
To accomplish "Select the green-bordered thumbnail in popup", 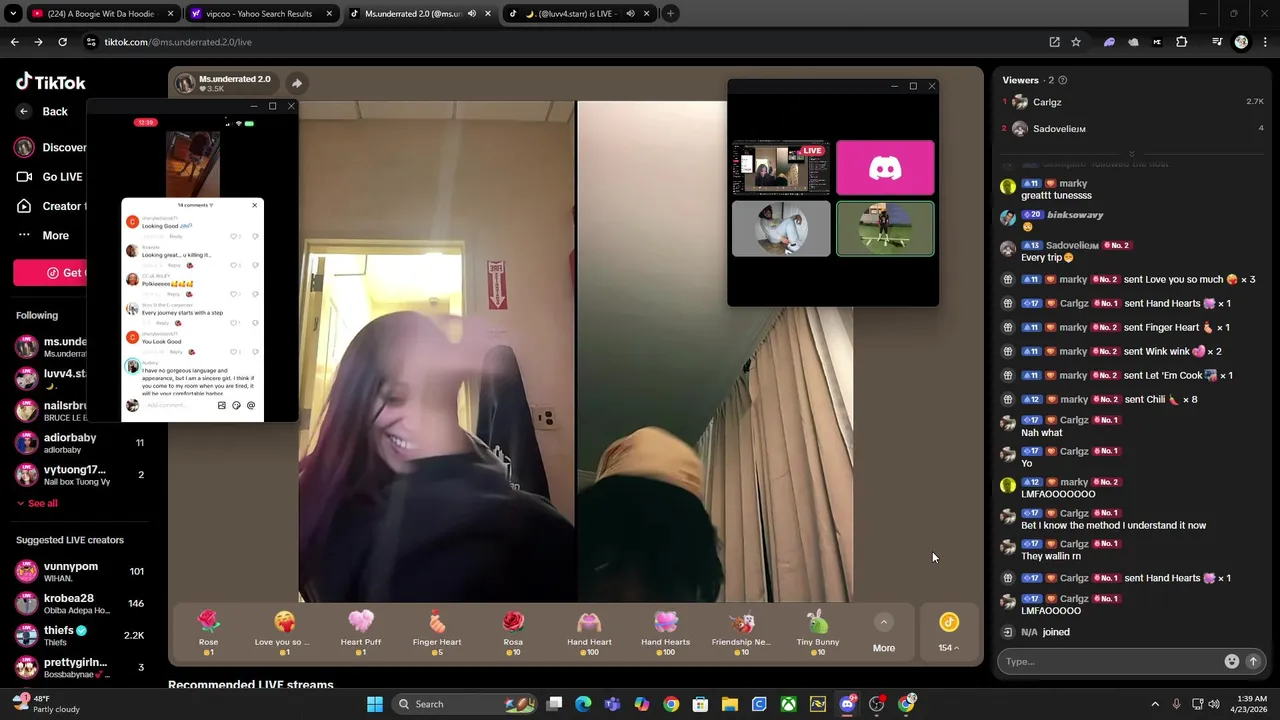I will pyautogui.click(x=885, y=229).
